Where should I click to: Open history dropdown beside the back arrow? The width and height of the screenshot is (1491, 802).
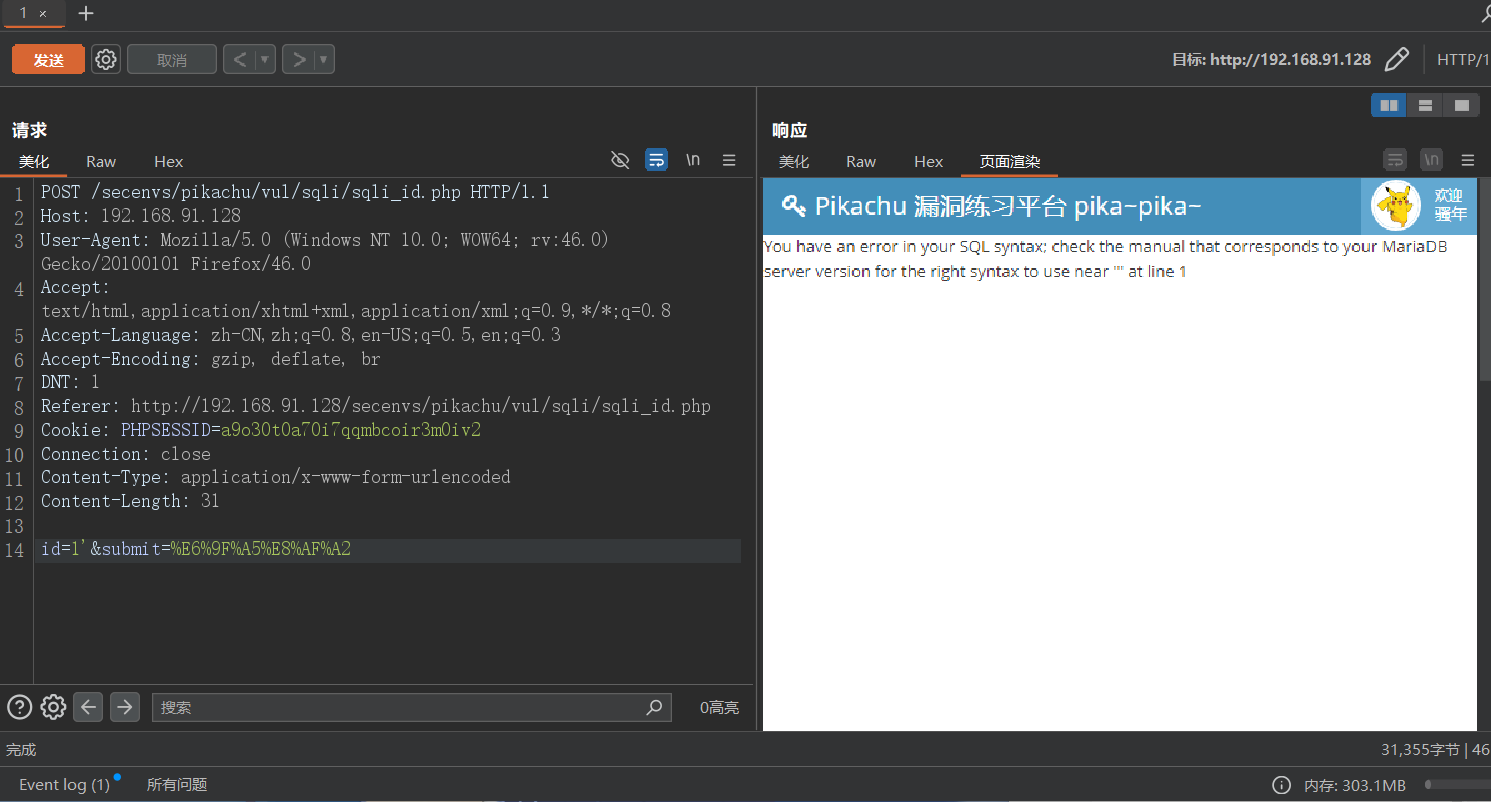coord(265,60)
